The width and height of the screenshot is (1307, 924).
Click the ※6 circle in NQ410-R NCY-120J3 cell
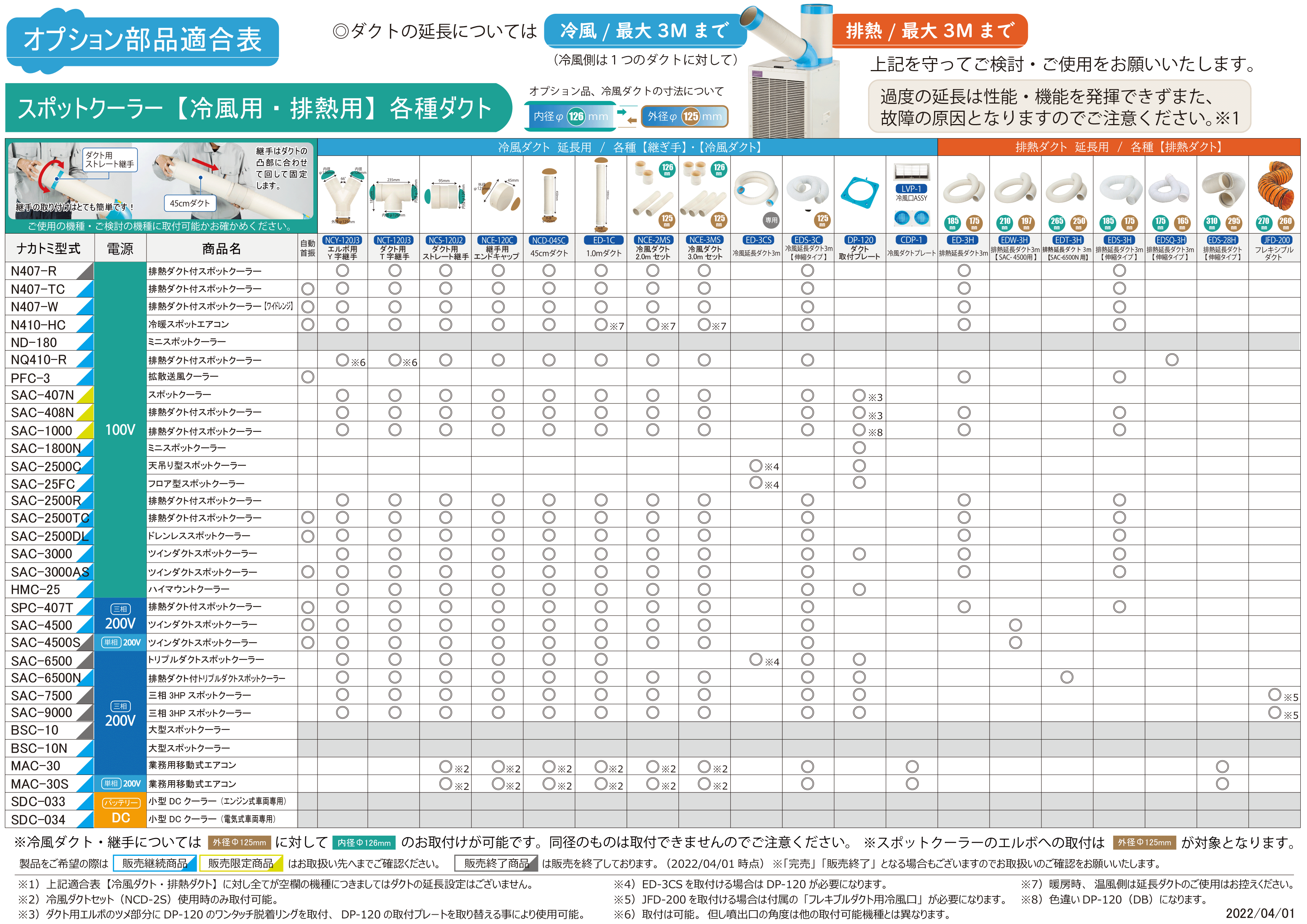pyautogui.click(x=342, y=360)
